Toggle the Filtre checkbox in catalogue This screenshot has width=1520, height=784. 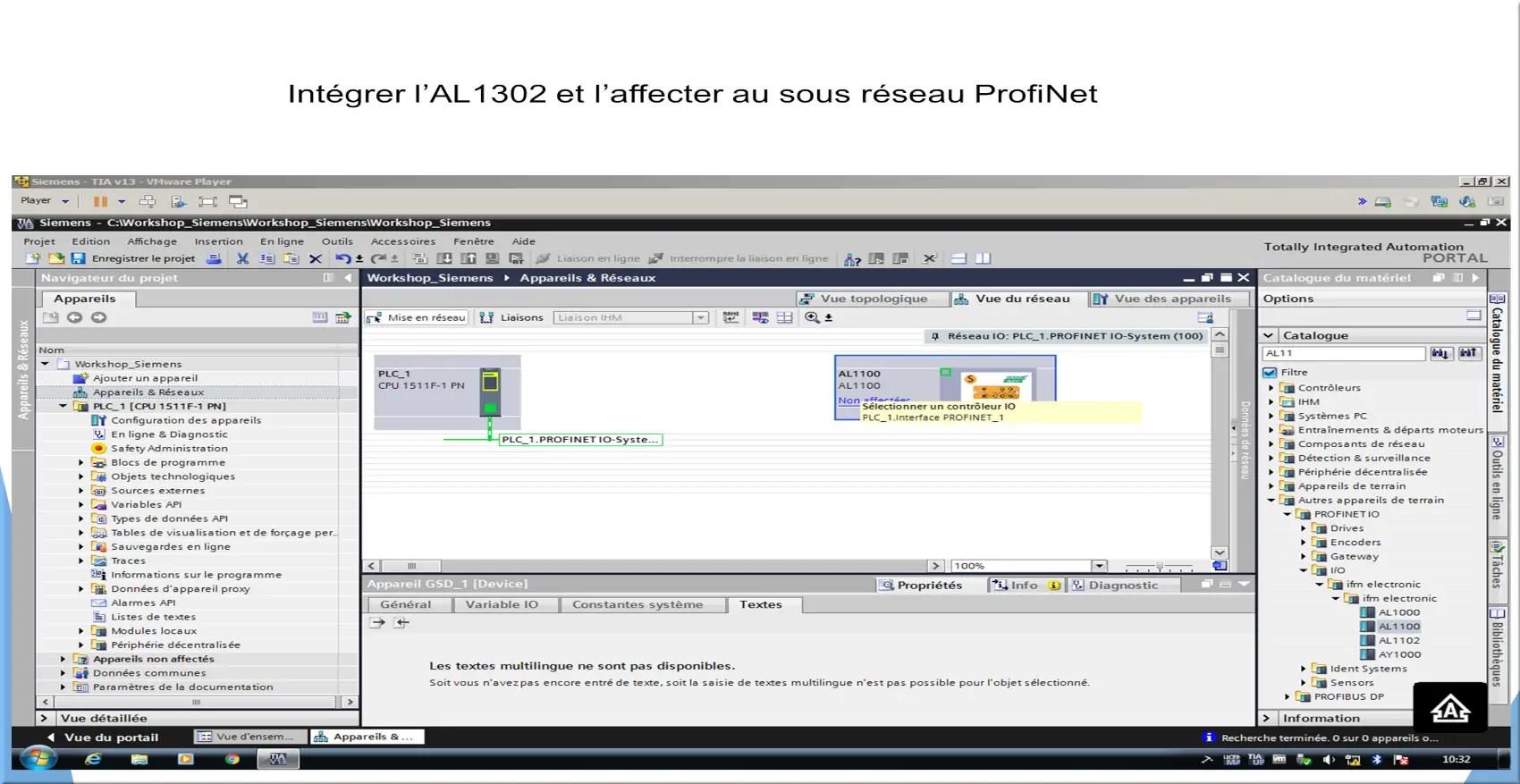coord(1270,373)
